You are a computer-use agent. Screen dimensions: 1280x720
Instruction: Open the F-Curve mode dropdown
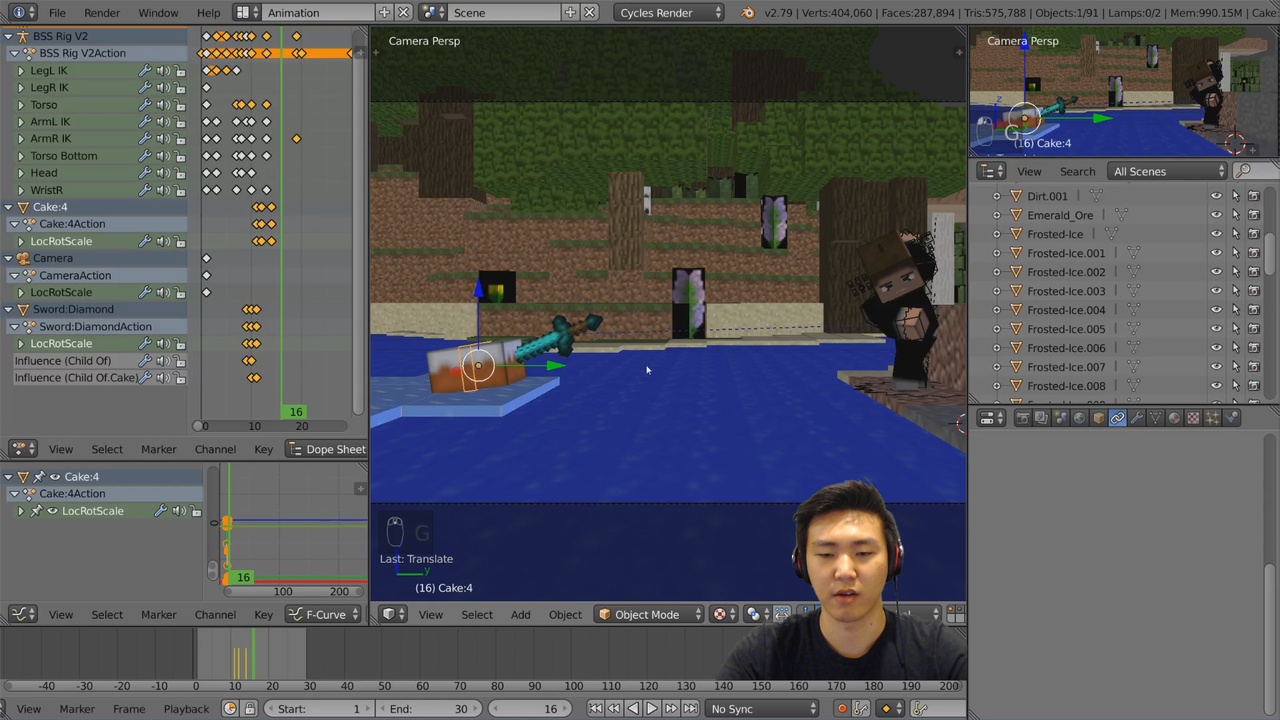click(324, 615)
